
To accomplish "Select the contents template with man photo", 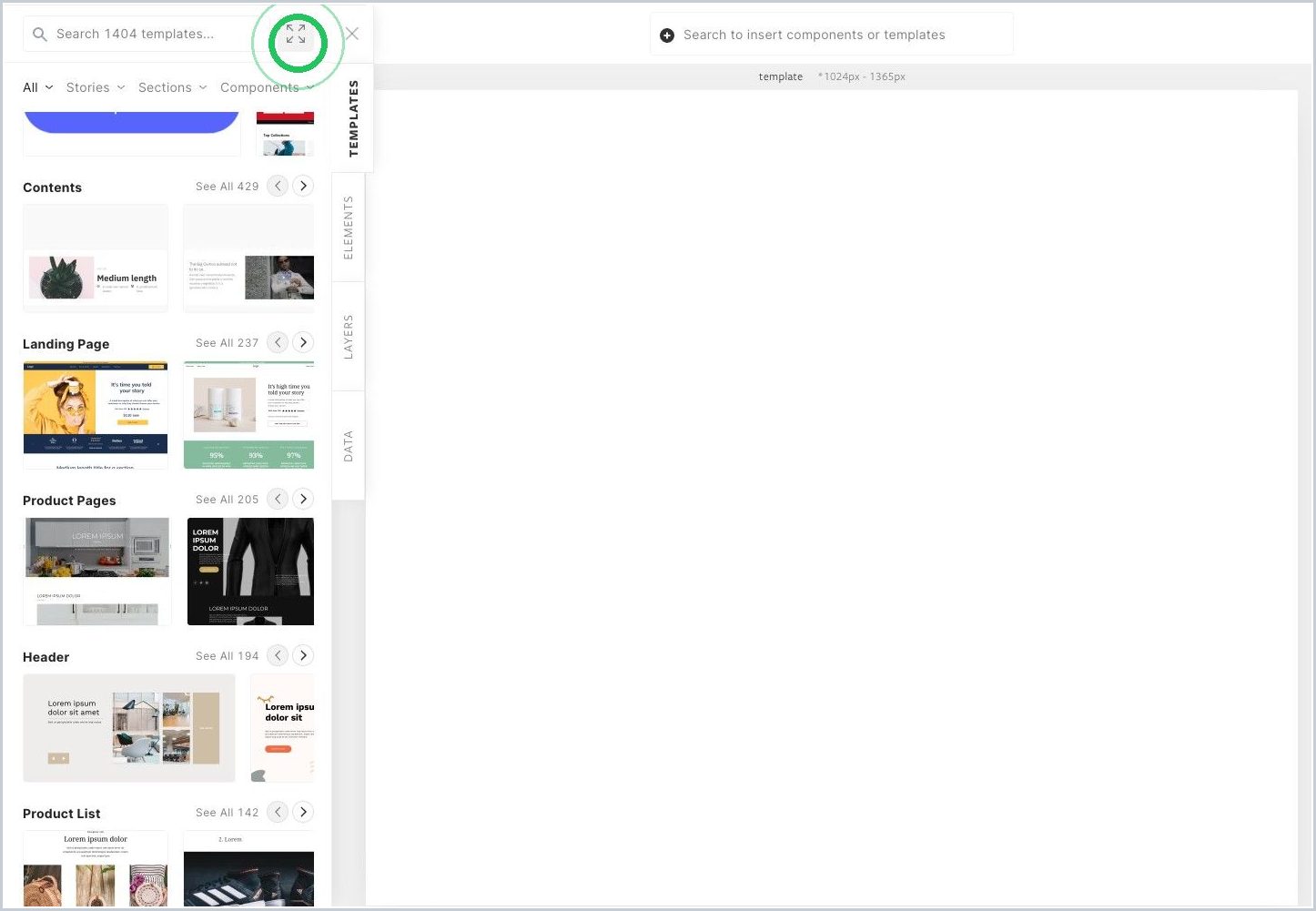I will (x=248, y=258).
